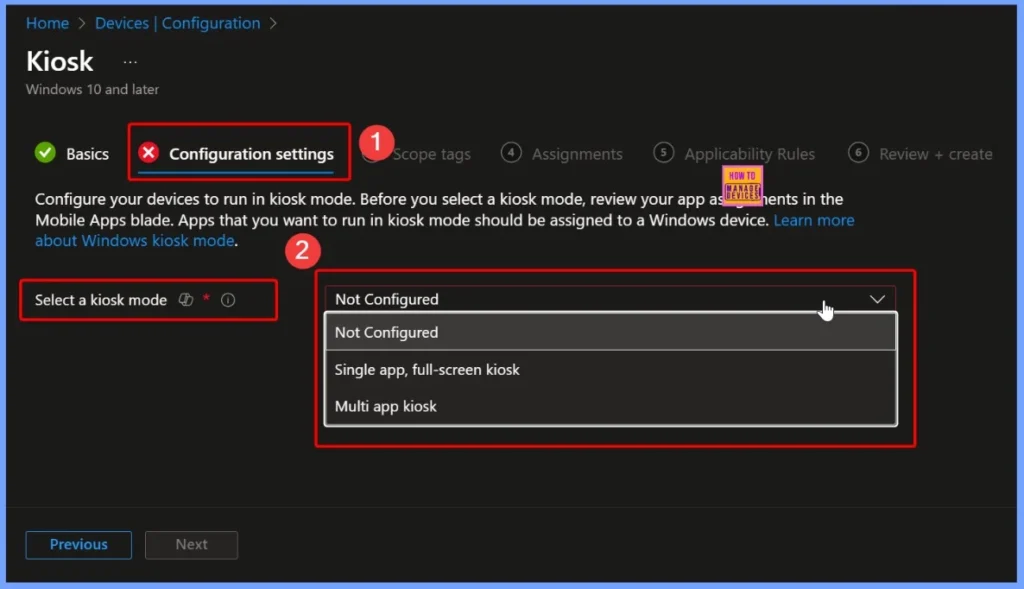Switch to the Assignments tab
Viewport: 1024px width, 589px height.
point(578,153)
